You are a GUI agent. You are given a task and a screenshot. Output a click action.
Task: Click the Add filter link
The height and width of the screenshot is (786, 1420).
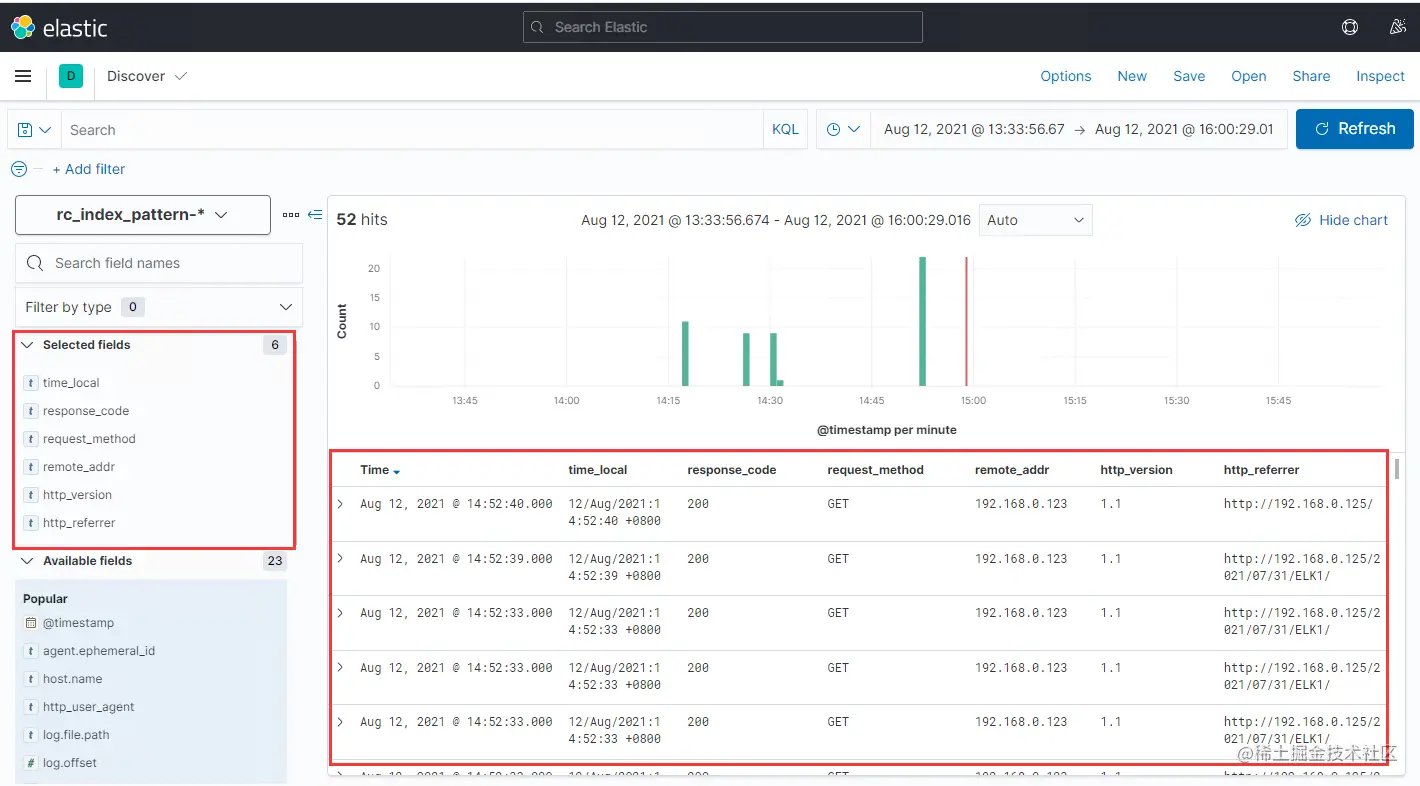point(89,169)
